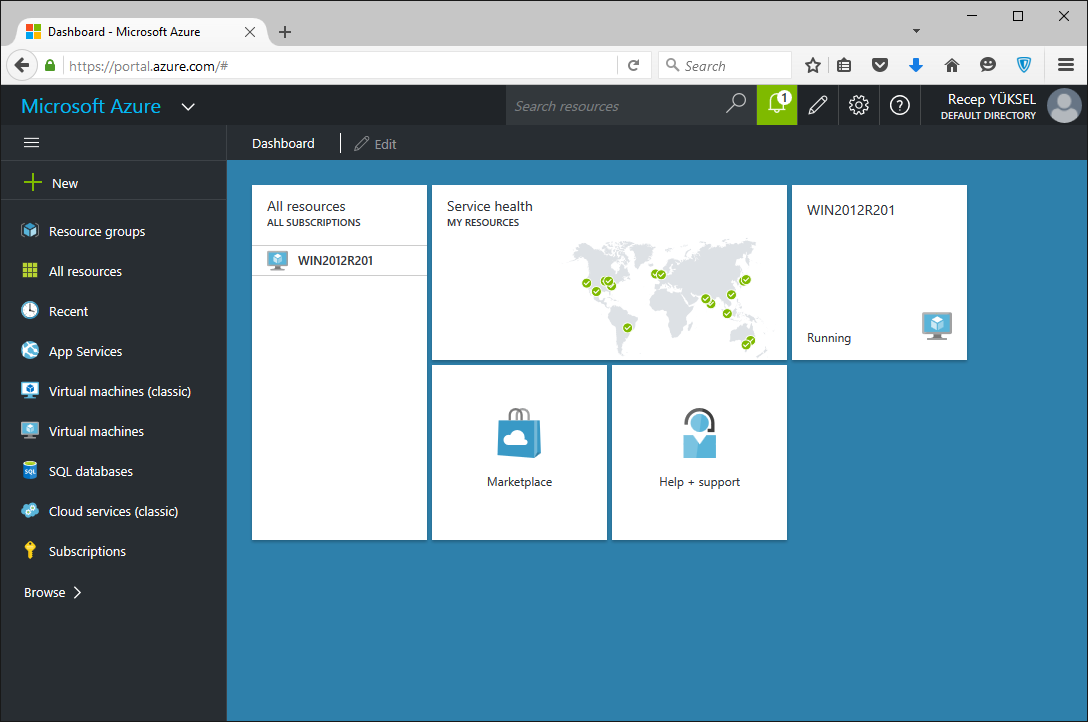Click the Dashboard title label

click(x=283, y=144)
